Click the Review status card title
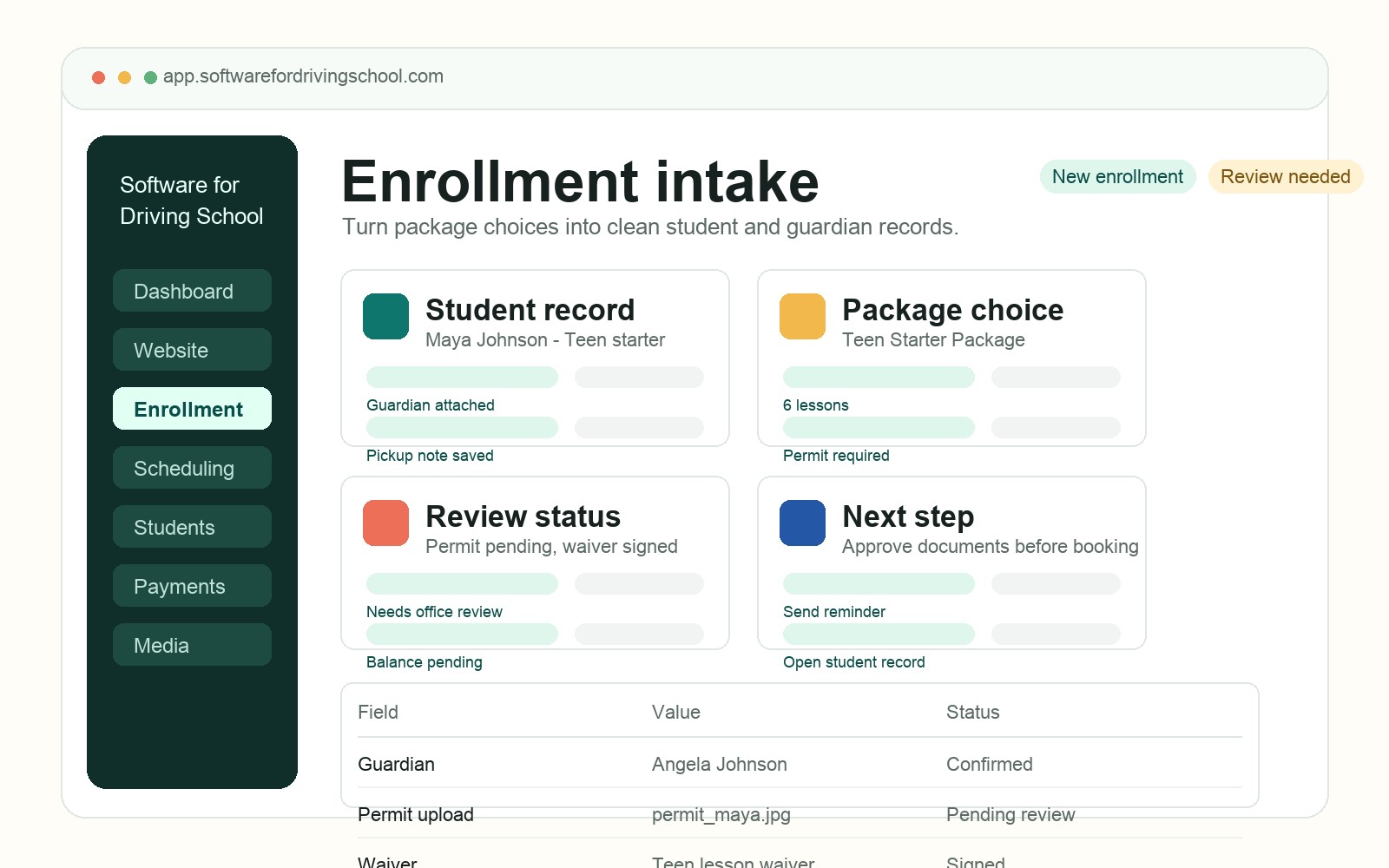The height and width of the screenshot is (868, 1389). coord(523,516)
